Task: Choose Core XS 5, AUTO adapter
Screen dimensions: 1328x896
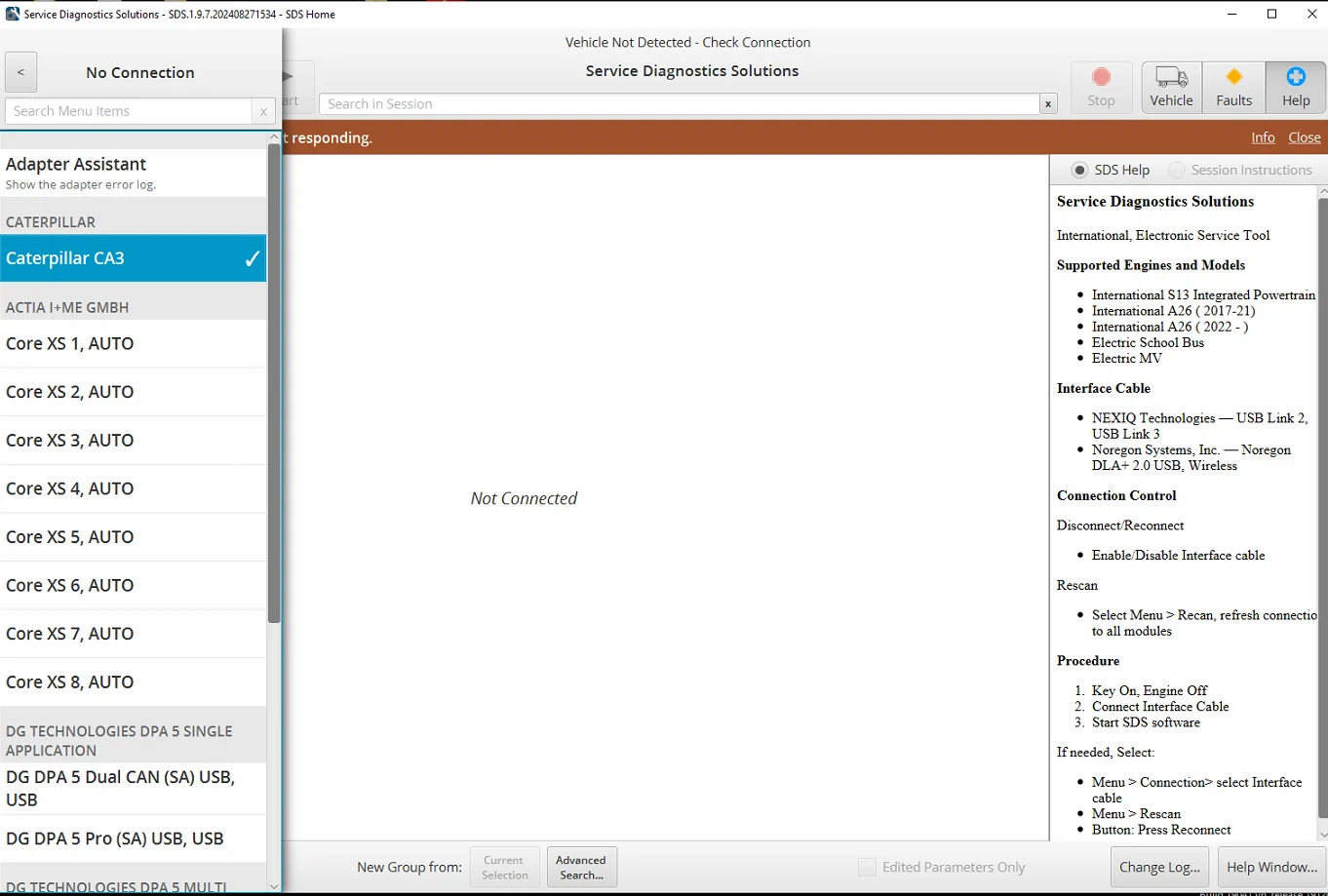Action: click(133, 537)
